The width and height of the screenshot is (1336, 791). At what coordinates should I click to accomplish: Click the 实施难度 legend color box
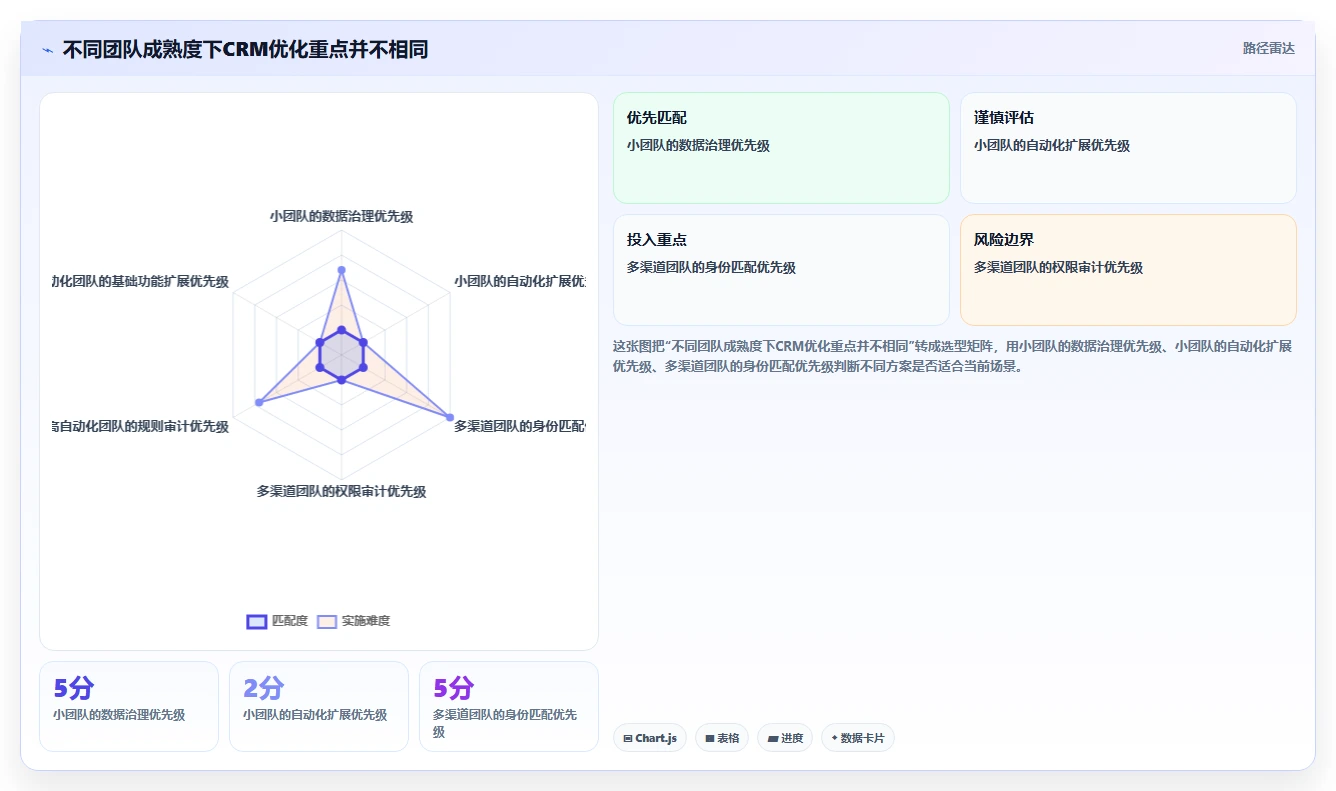pos(327,621)
